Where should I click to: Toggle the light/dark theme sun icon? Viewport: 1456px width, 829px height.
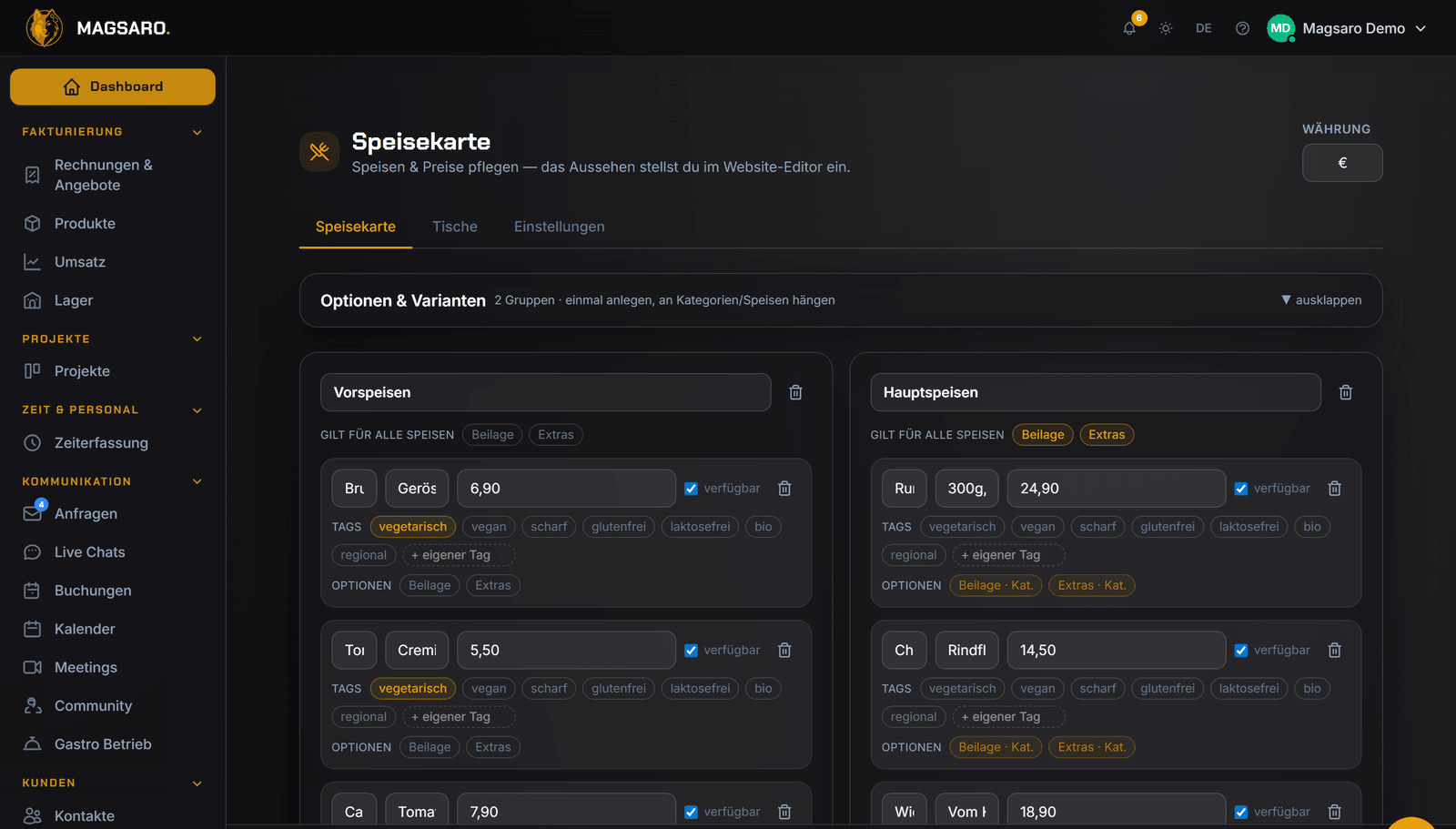point(1166,28)
